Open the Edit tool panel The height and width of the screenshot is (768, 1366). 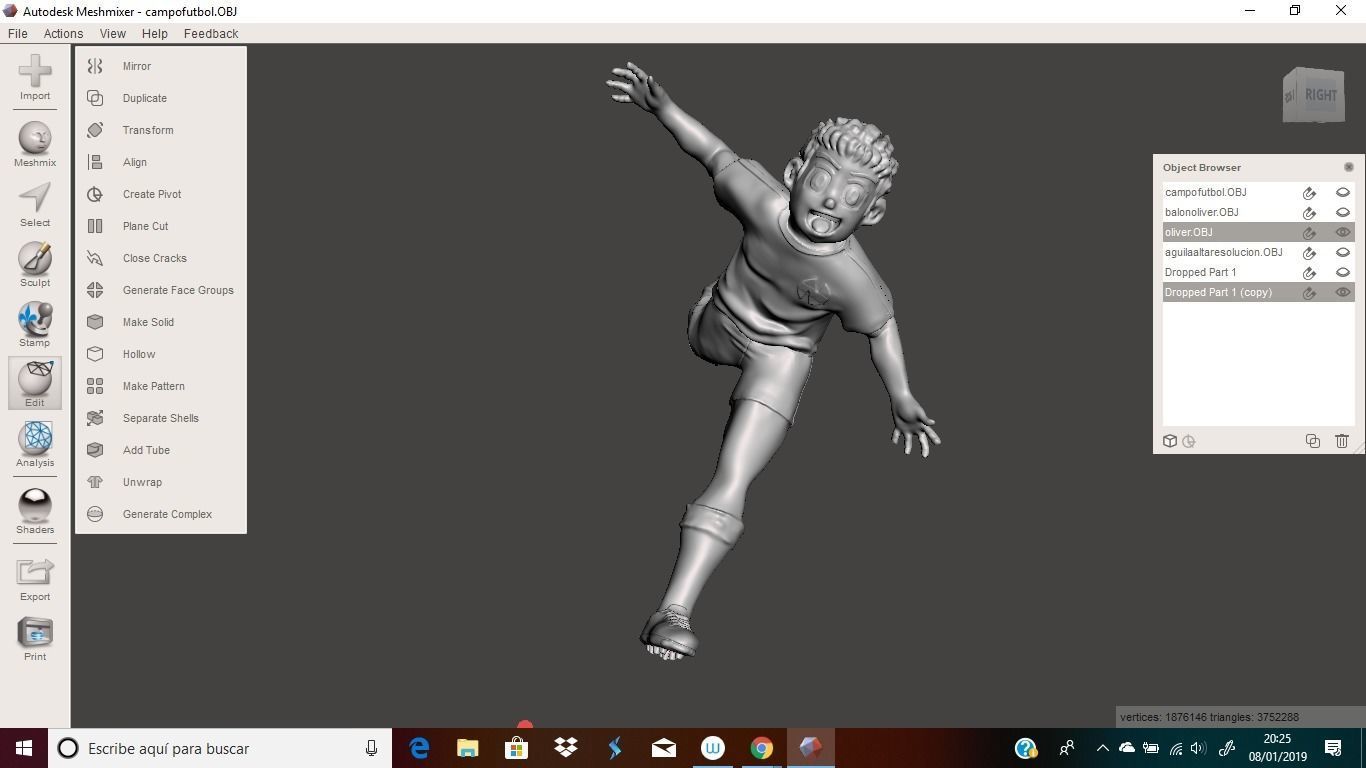coord(35,384)
